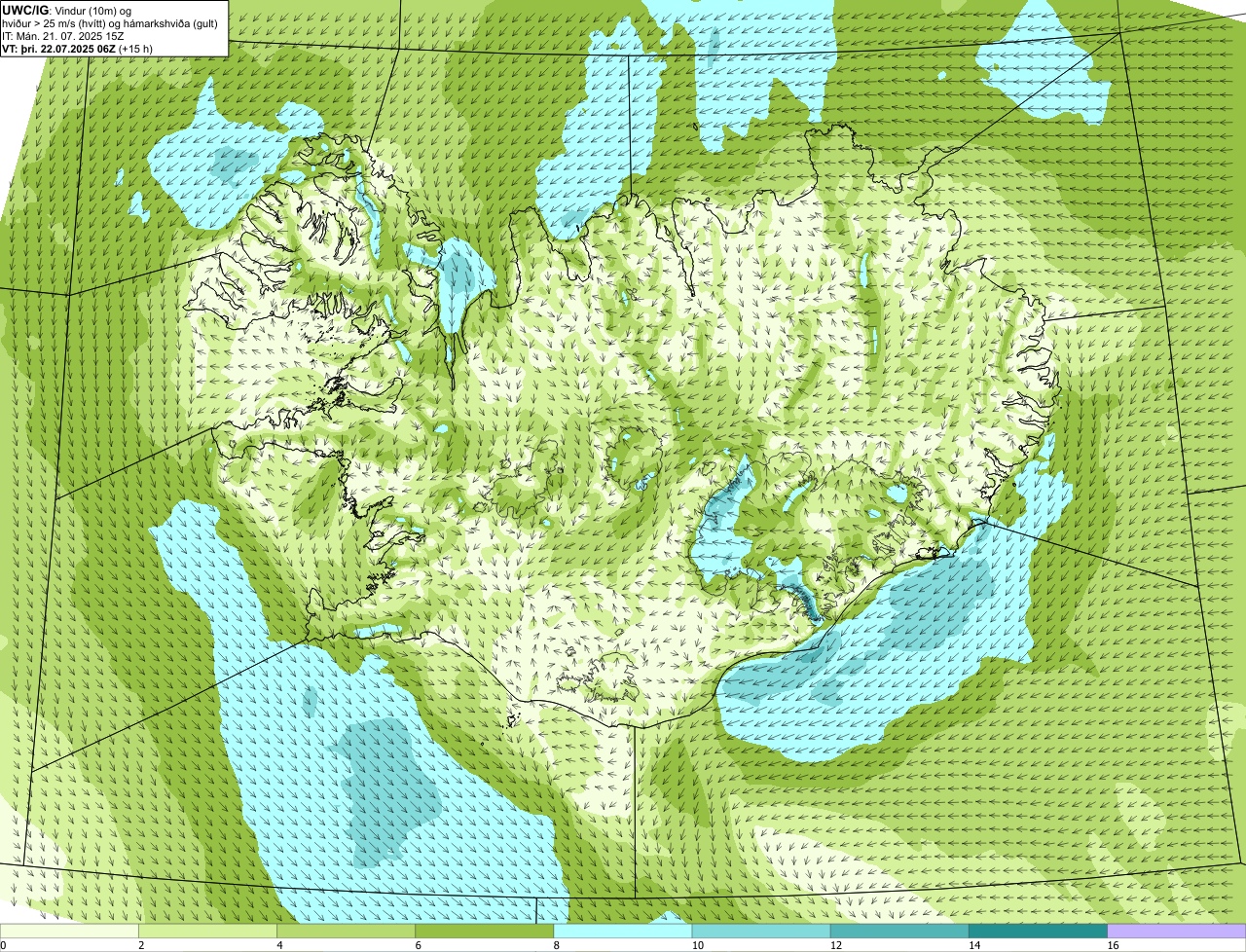Click the lavender above-16 m/s swatch
Screen dimensions: 1246x952
(1177, 931)
